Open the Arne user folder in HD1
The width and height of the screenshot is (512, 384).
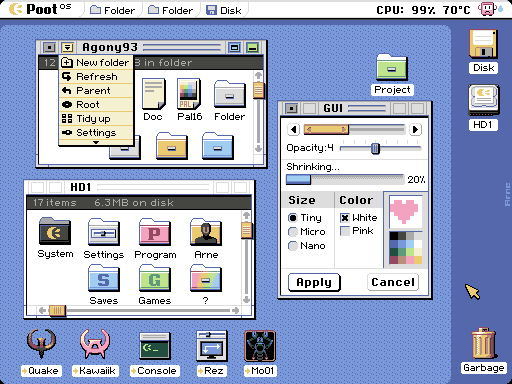[x=206, y=232]
